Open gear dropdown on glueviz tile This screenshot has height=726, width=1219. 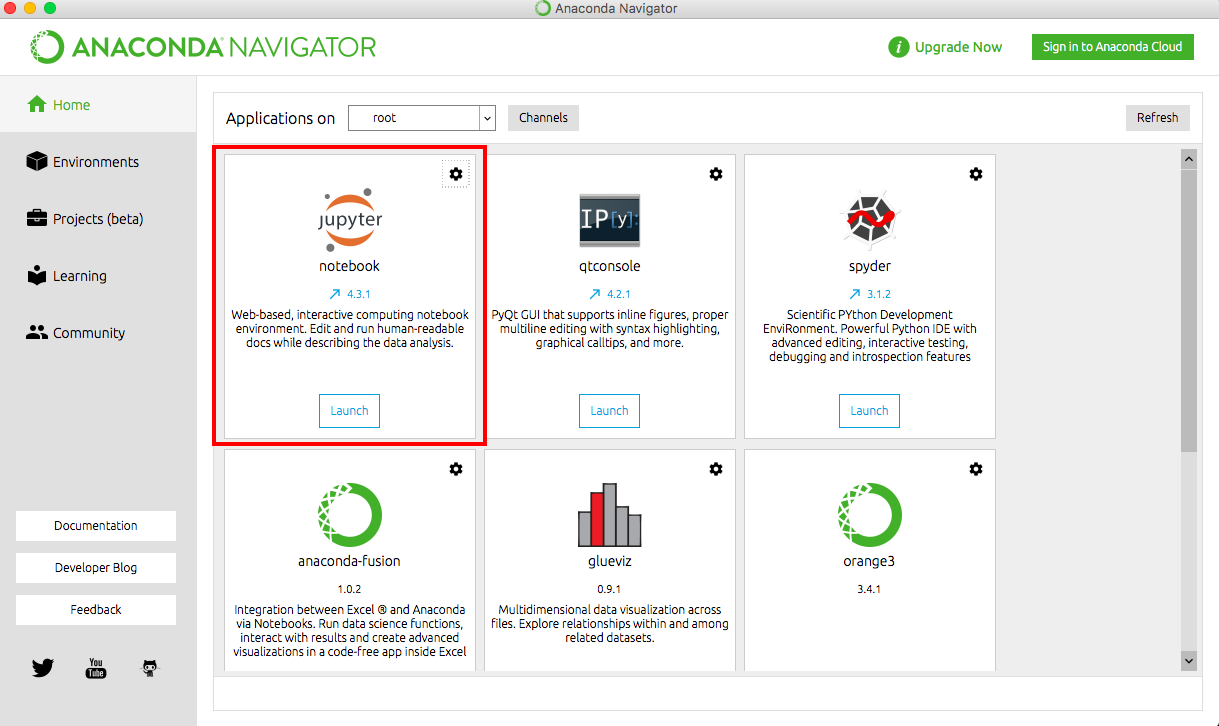click(x=716, y=469)
